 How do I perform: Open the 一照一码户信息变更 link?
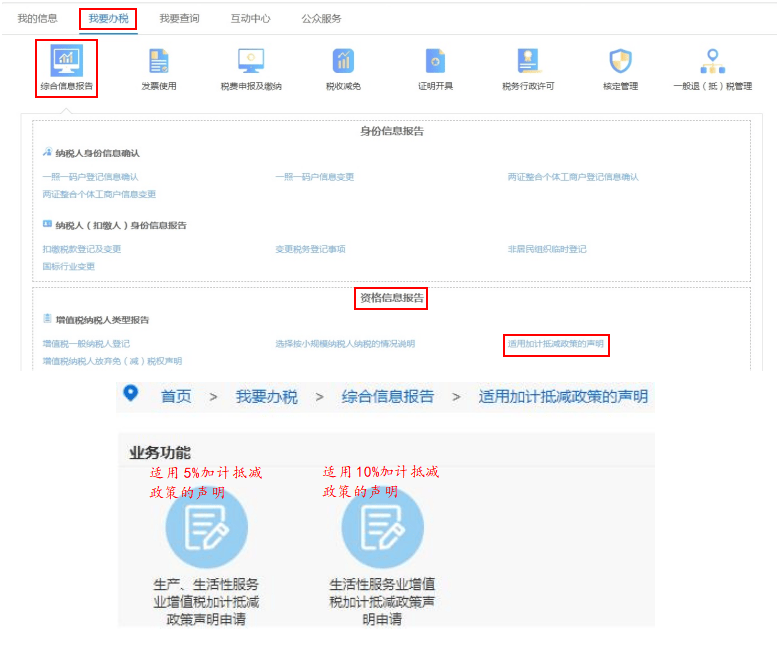(x=315, y=177)
